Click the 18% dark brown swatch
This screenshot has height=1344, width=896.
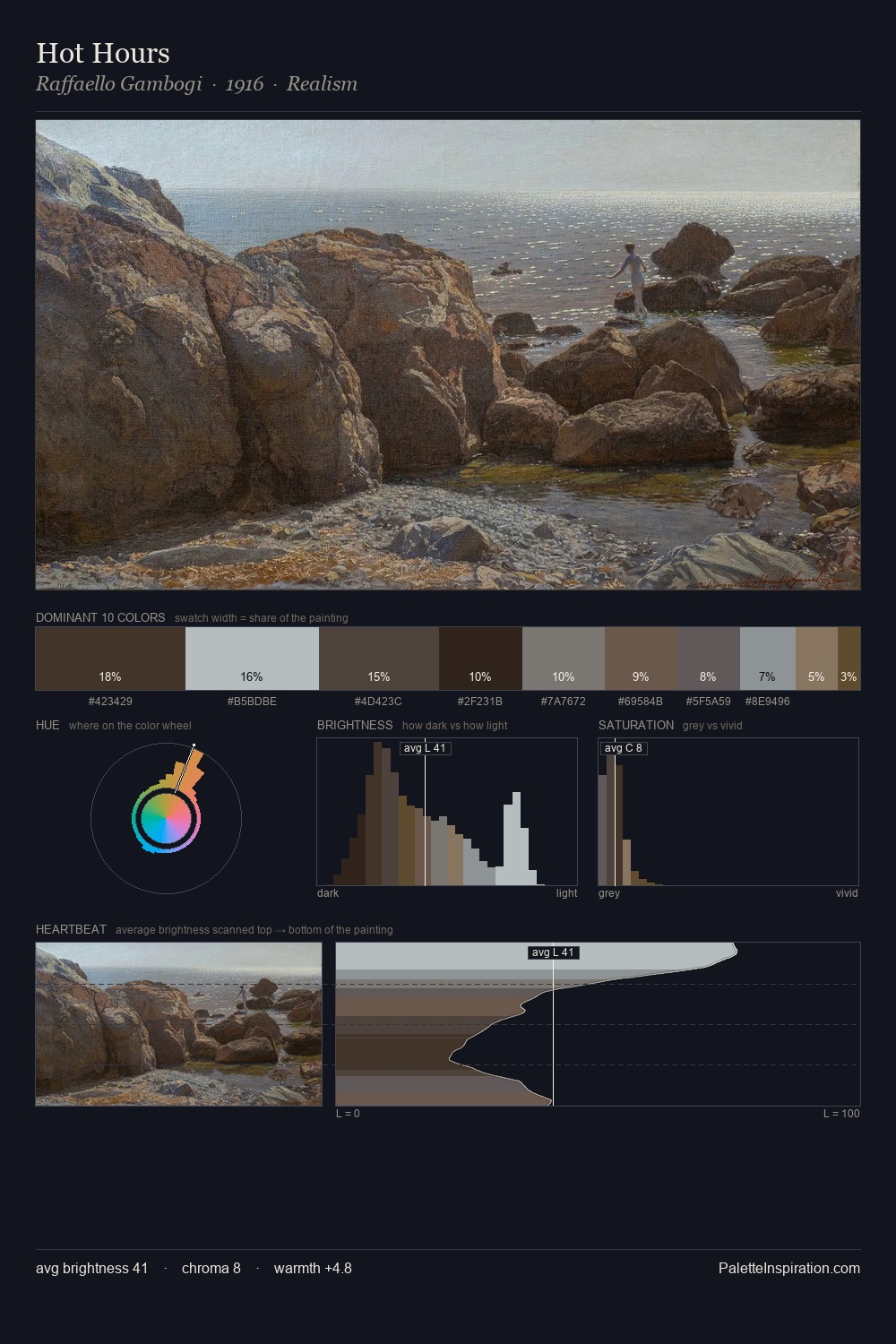(110, 659)
